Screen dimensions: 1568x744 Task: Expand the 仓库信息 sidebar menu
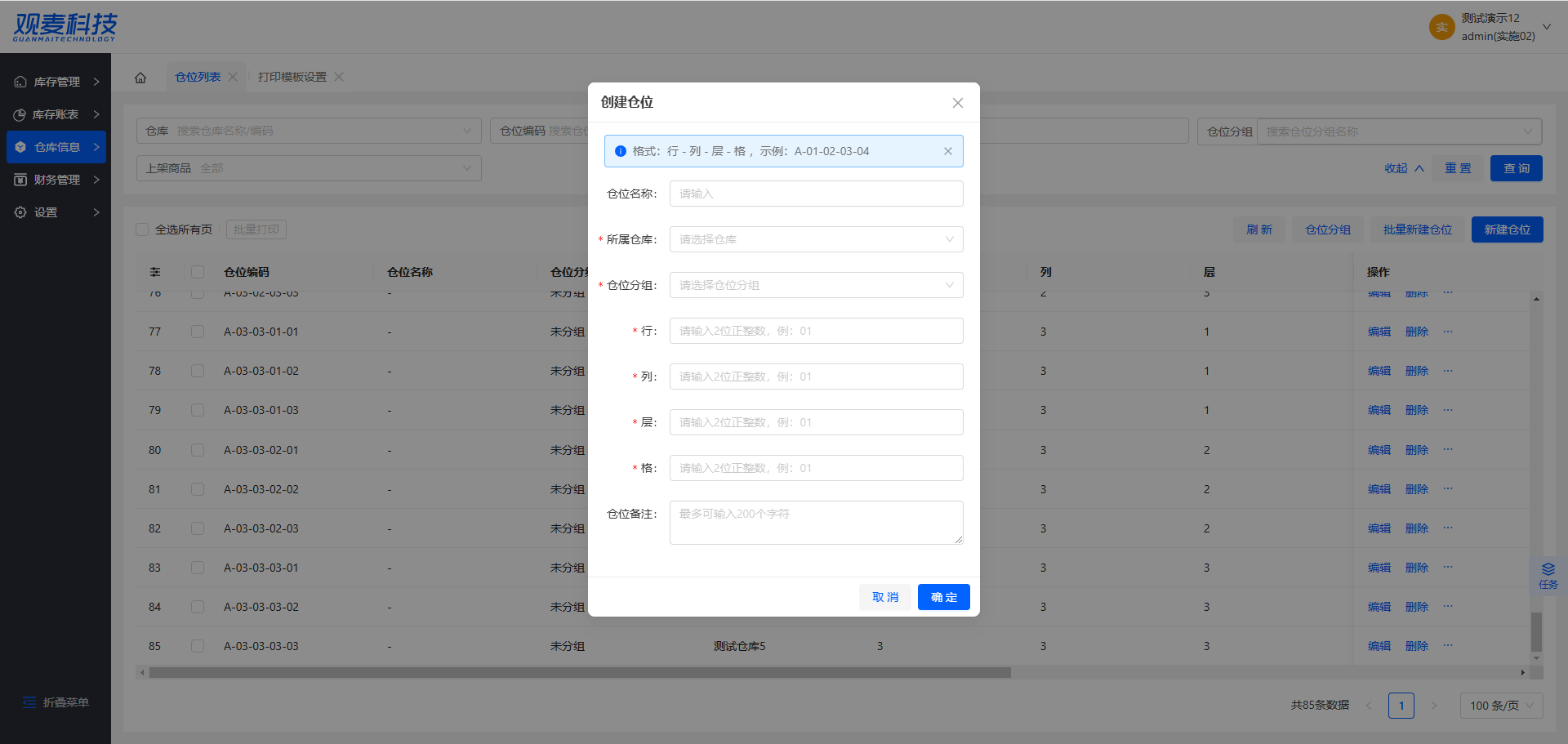tap(96, 147)
